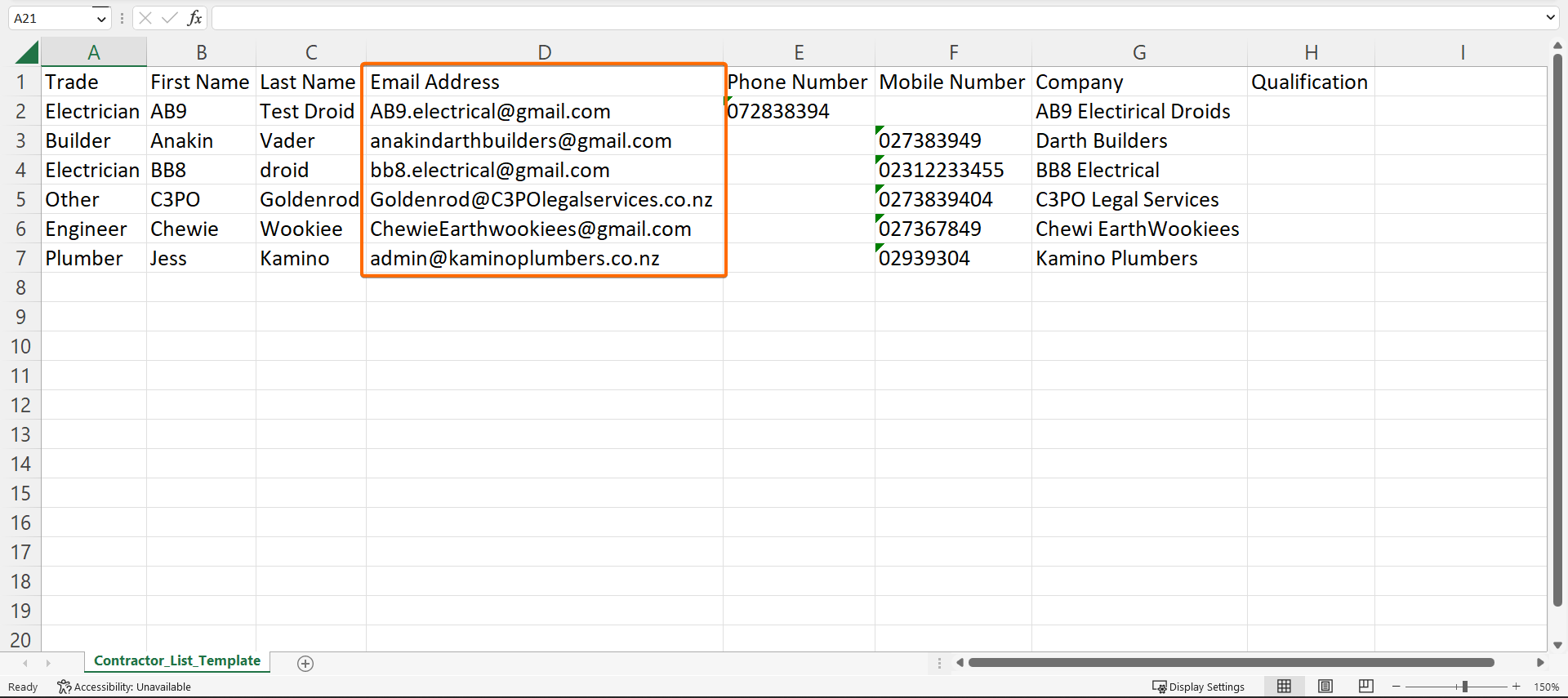This screenshot has width=1568, height=698.
Task: Expand the formula bar with chevron
Action: tap(1550, 18)
